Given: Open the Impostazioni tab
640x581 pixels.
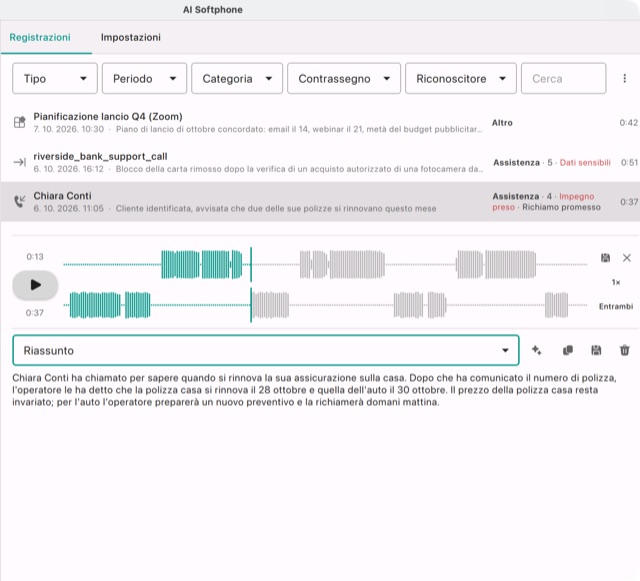Looking at the screenshot, I should tap(131, 37).
